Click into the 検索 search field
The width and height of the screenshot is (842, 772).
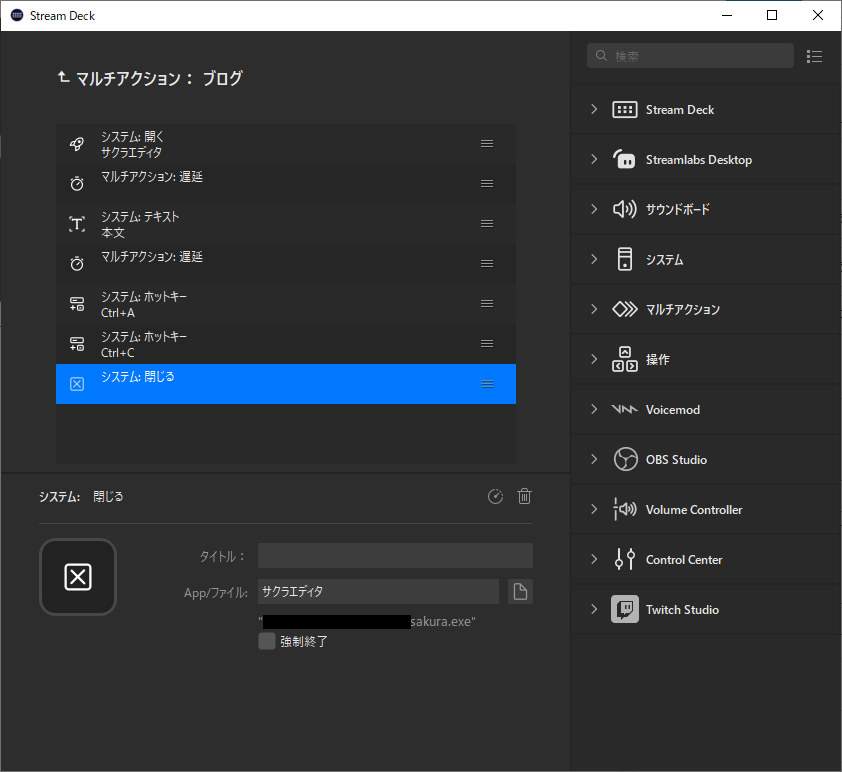pos(690,56)
